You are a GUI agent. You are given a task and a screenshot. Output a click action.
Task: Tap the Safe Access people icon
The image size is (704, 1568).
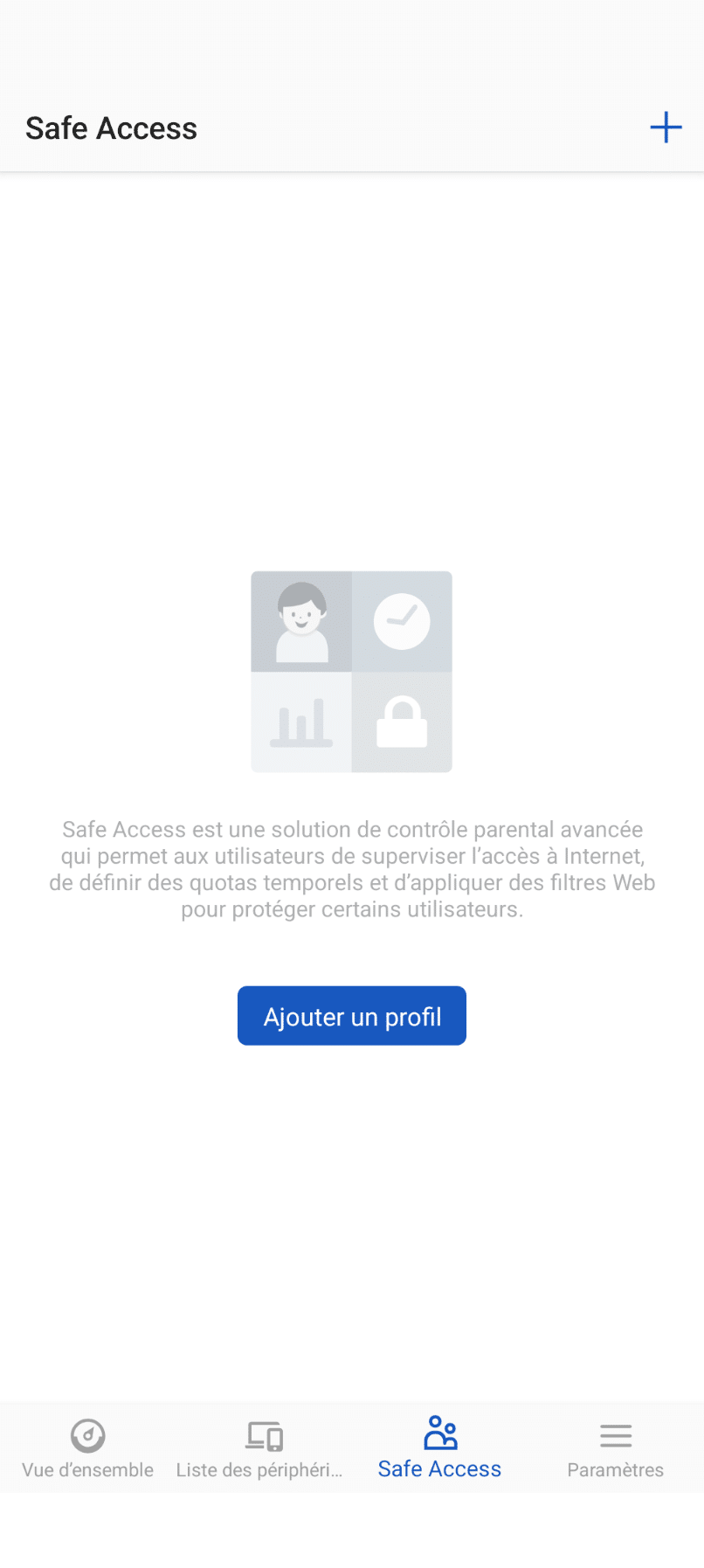coord(440,1433)
